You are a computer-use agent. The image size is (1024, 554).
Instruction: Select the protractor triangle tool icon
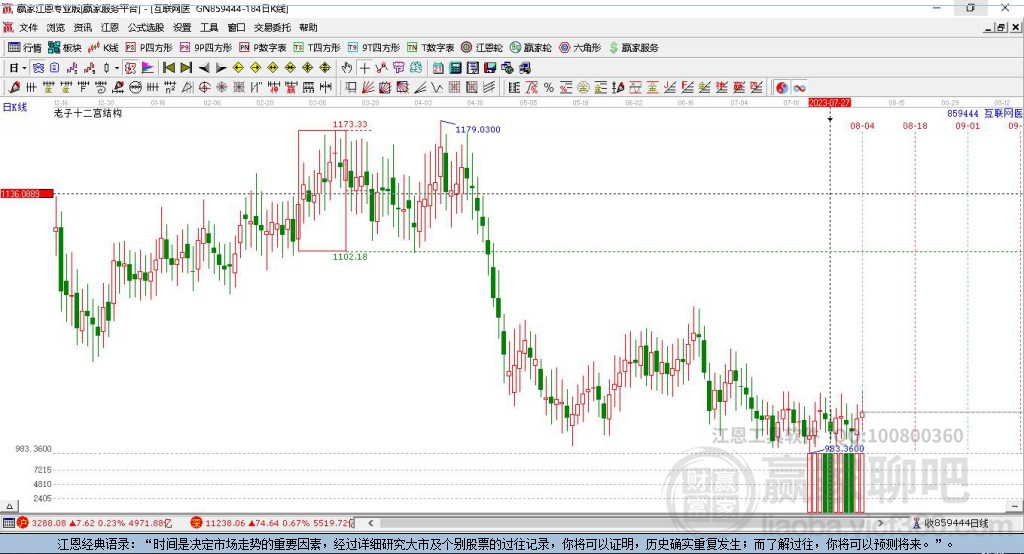(187, 88)
